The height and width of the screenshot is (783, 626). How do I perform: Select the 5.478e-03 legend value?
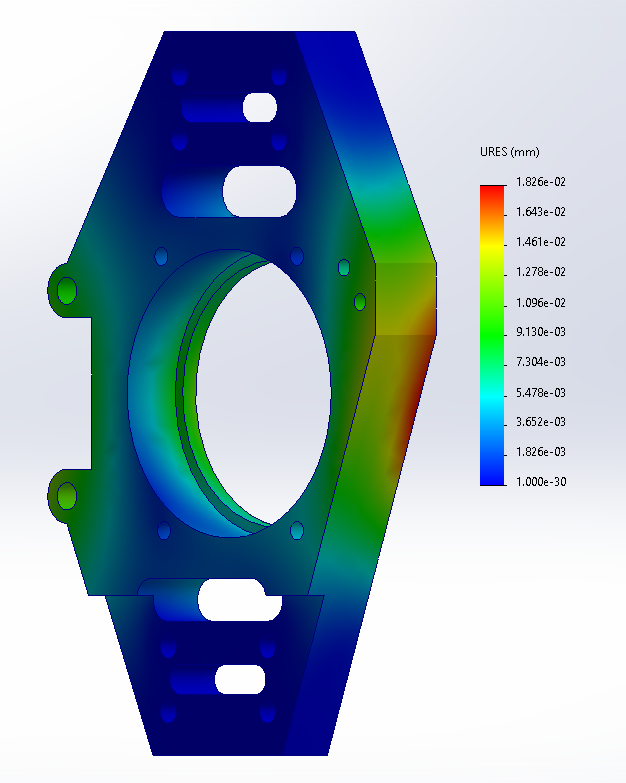click(x=541, y=392)
